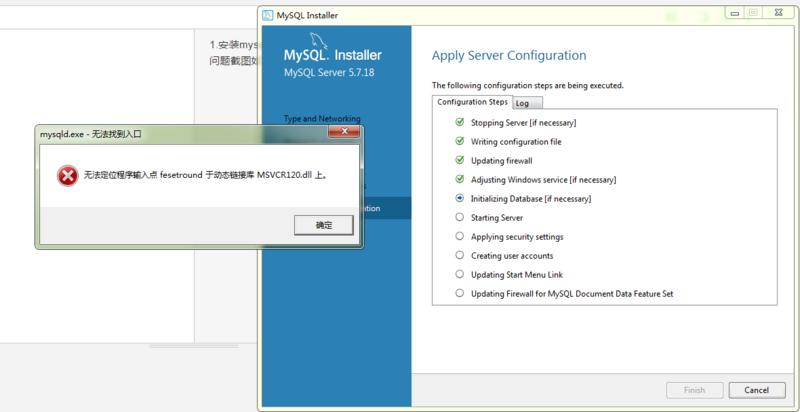
Task: Click the 'Starting Server' step text
Action: [x=497, y=218]
